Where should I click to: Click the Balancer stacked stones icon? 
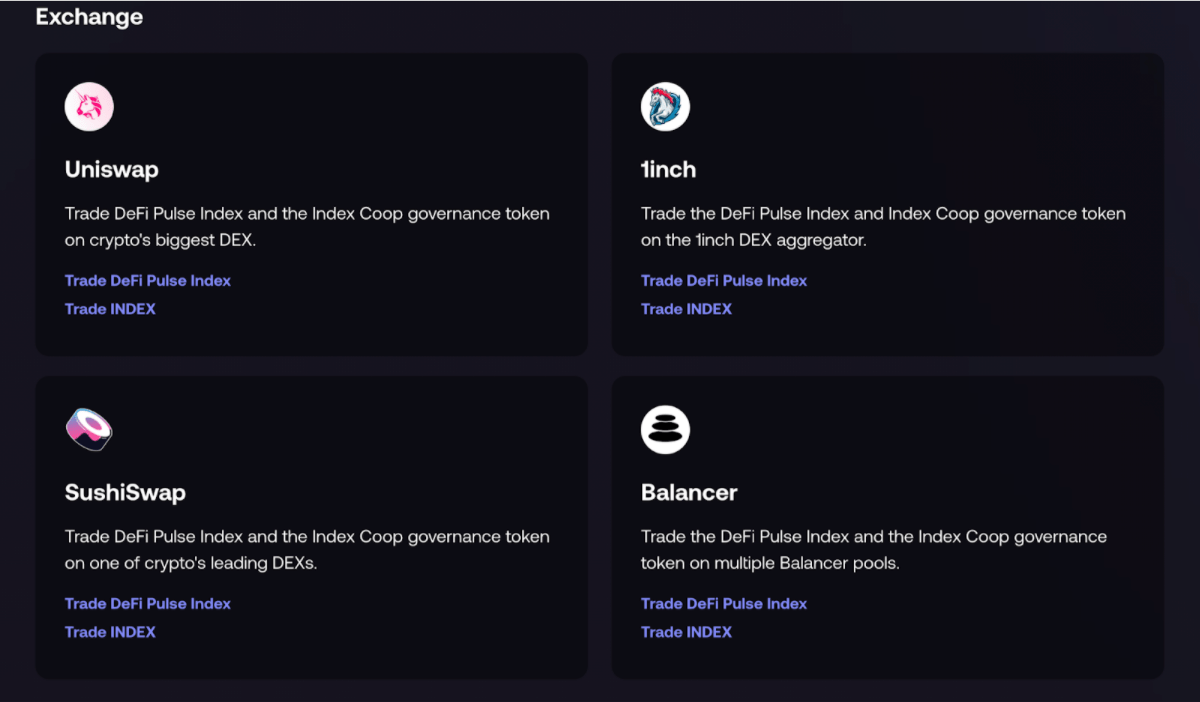click(x=665, y=430)
